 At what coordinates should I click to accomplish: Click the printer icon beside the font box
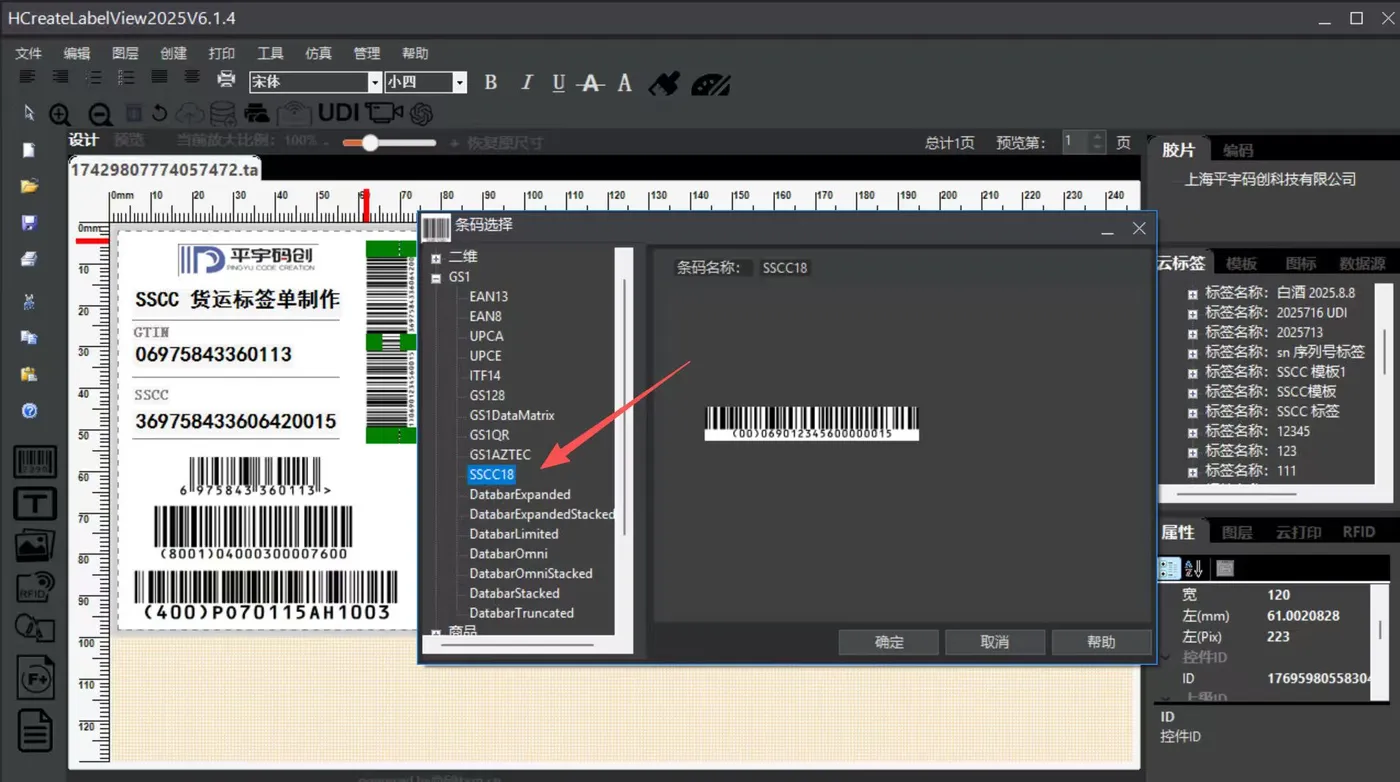227,79
